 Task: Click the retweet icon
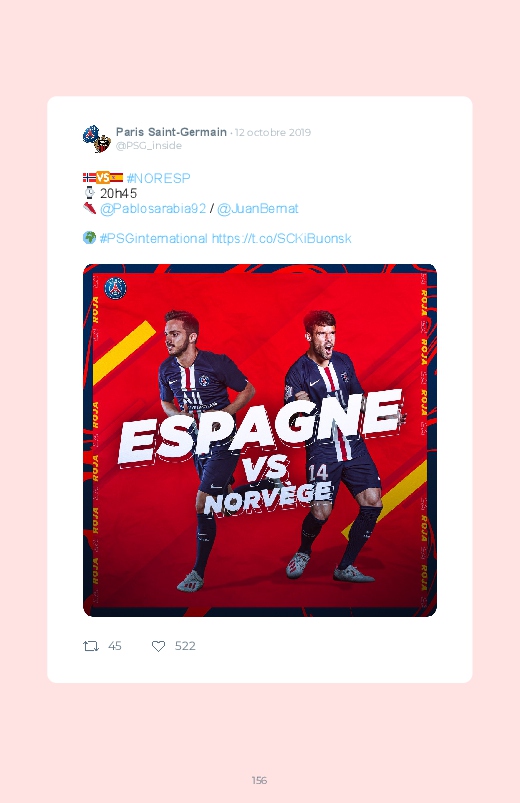click(x=91, y=646)
